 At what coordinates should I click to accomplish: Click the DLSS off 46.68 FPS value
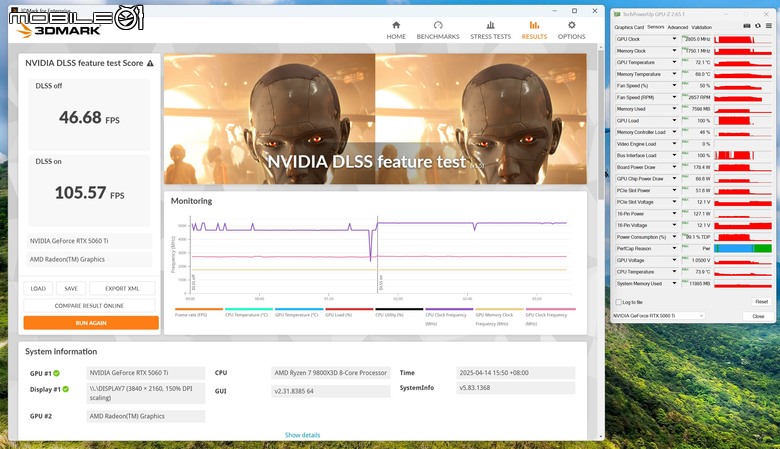pos(89,118)
